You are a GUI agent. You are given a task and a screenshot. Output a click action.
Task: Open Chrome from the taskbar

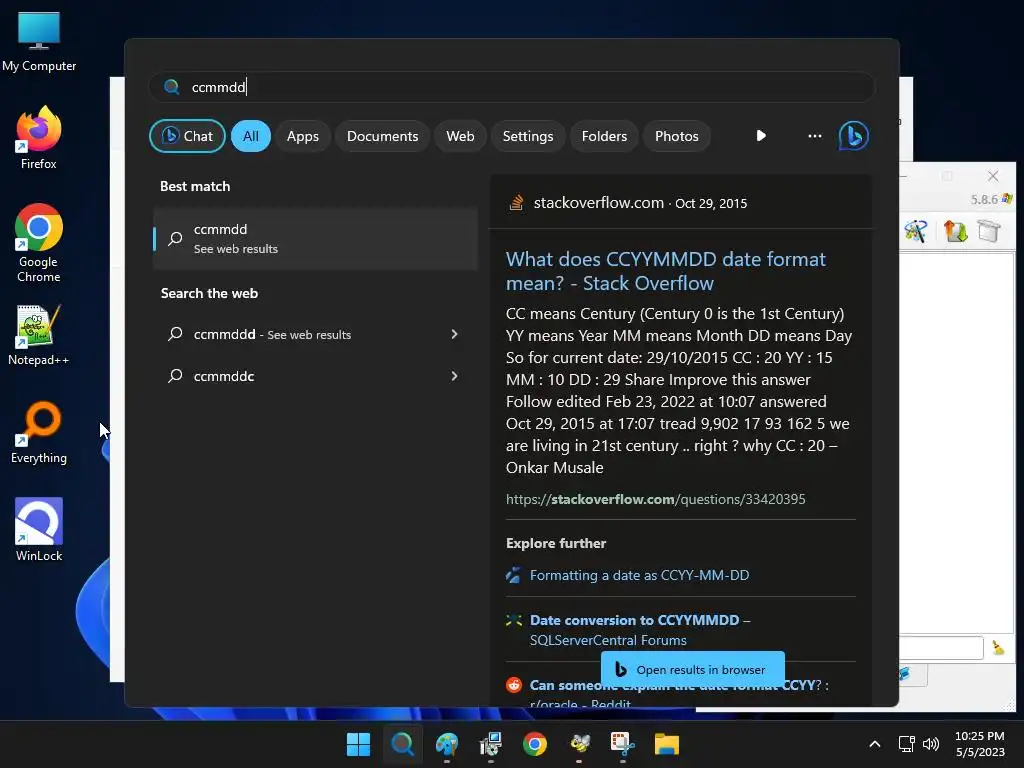tap(534, 744)
